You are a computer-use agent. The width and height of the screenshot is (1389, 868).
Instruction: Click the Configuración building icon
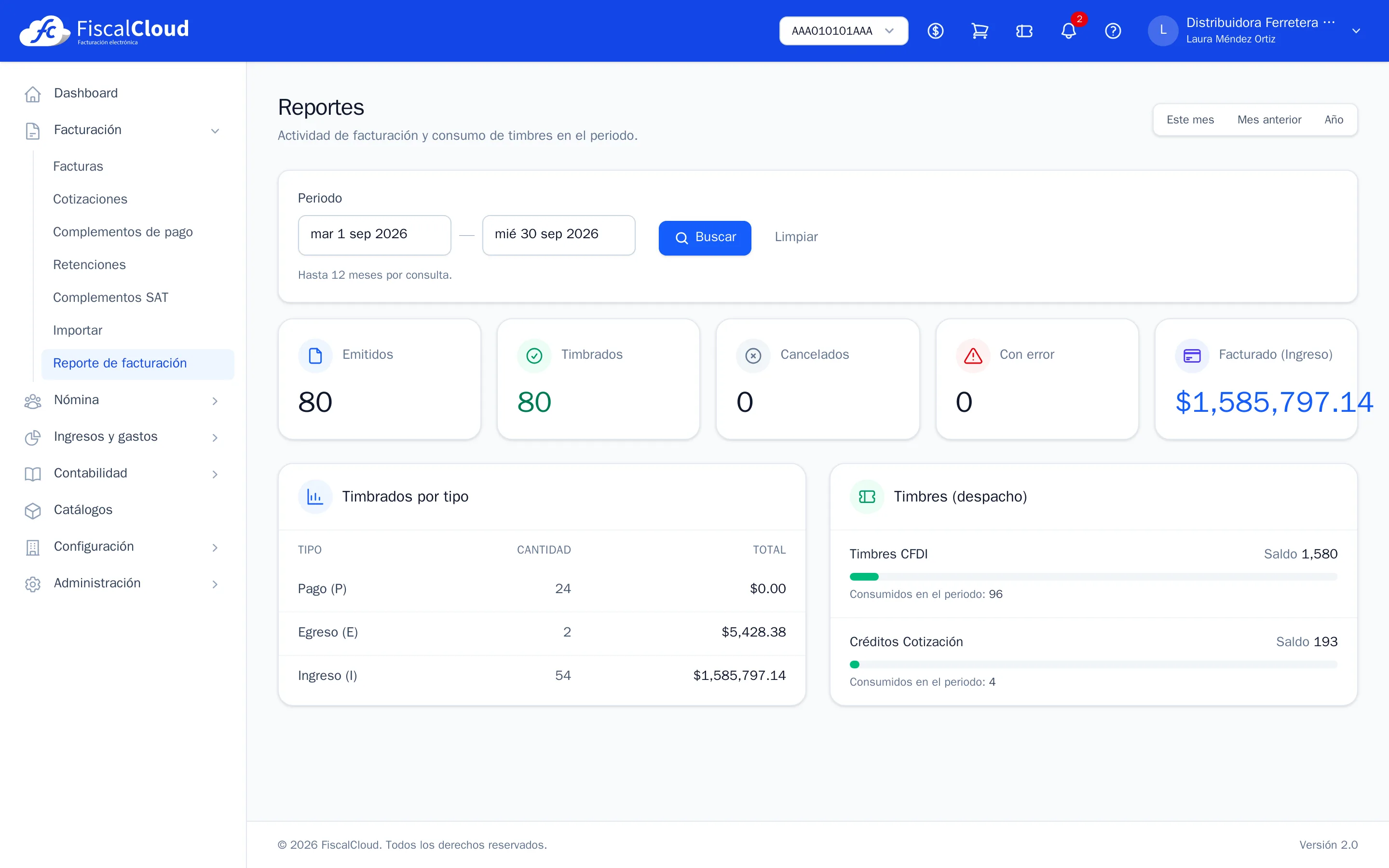[33, 547]
